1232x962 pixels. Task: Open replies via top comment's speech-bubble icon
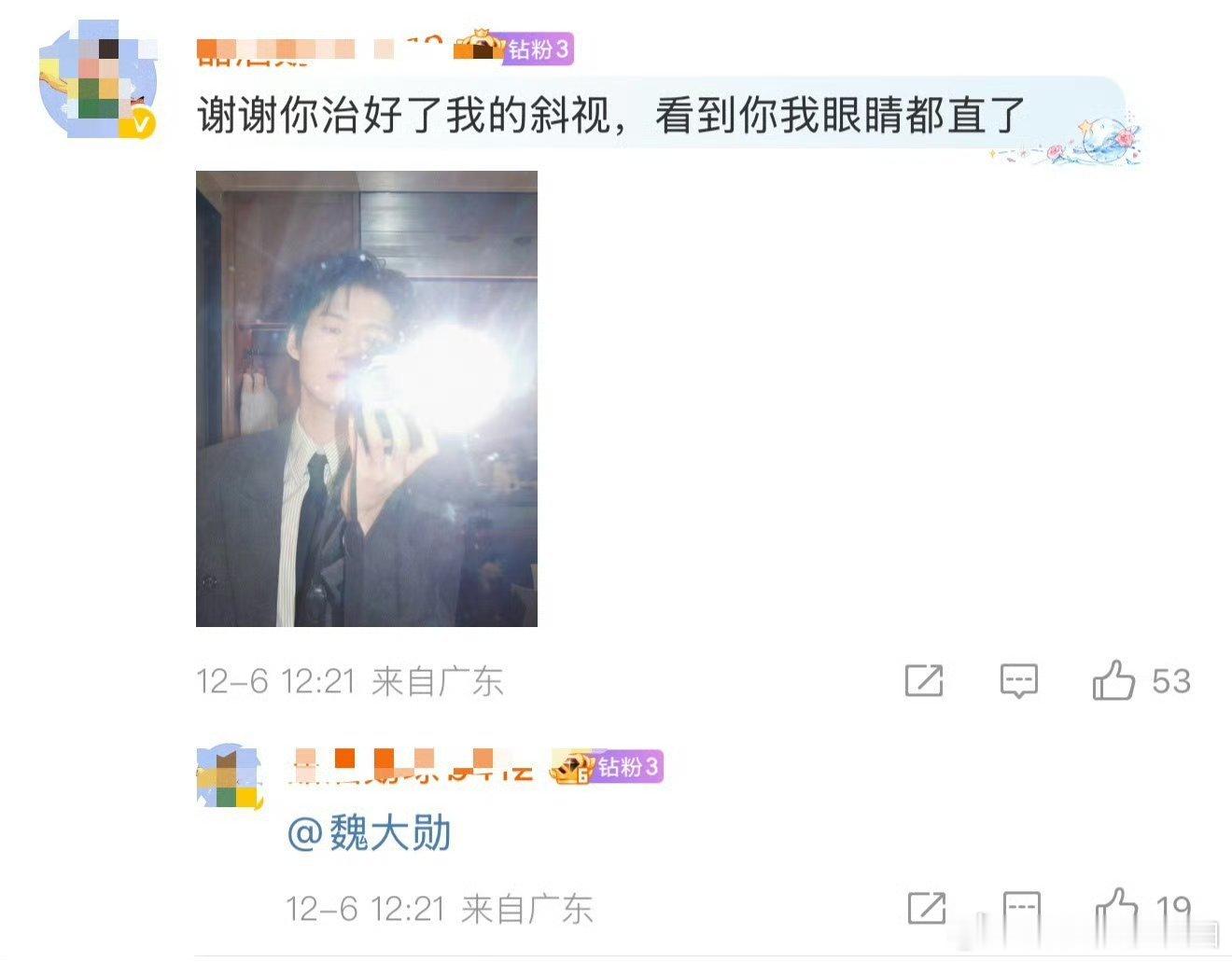(1018, 681)
